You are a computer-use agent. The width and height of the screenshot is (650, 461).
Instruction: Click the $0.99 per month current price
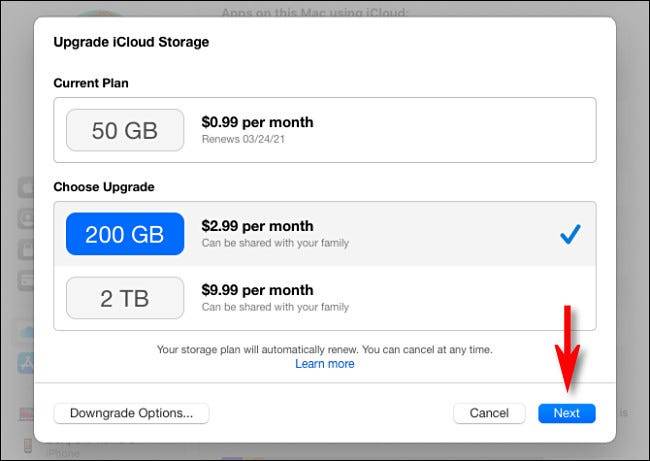click(257, 122)
